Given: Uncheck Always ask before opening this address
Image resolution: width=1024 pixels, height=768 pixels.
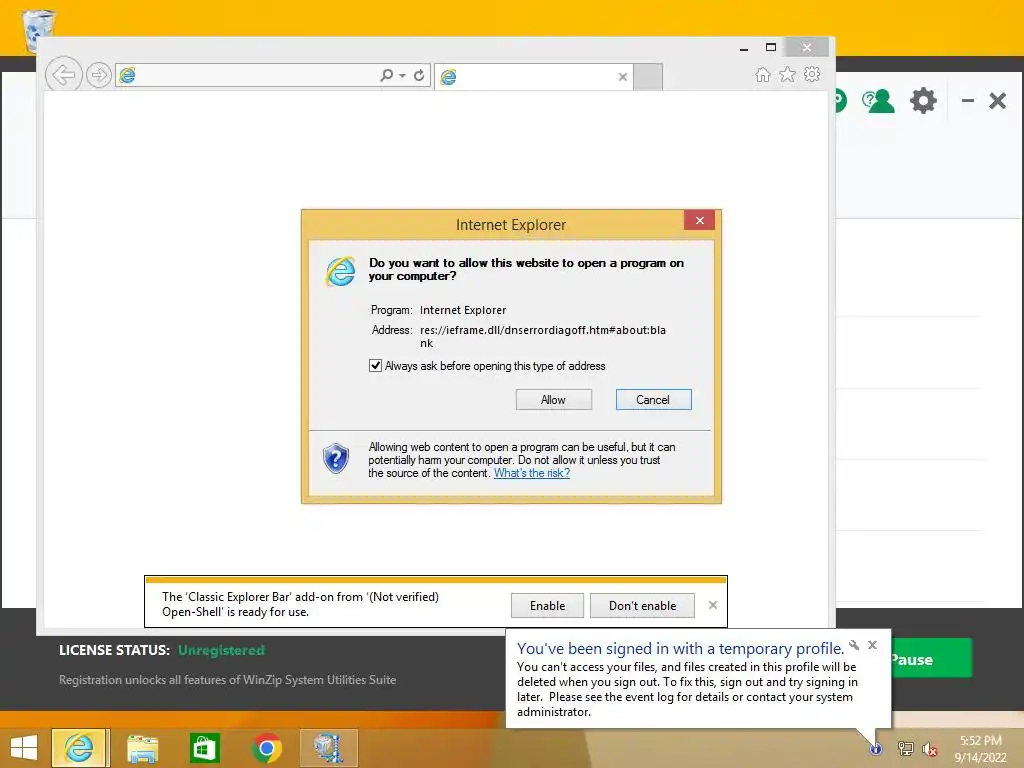Looking at the screenshot, I should click(376, 366).
